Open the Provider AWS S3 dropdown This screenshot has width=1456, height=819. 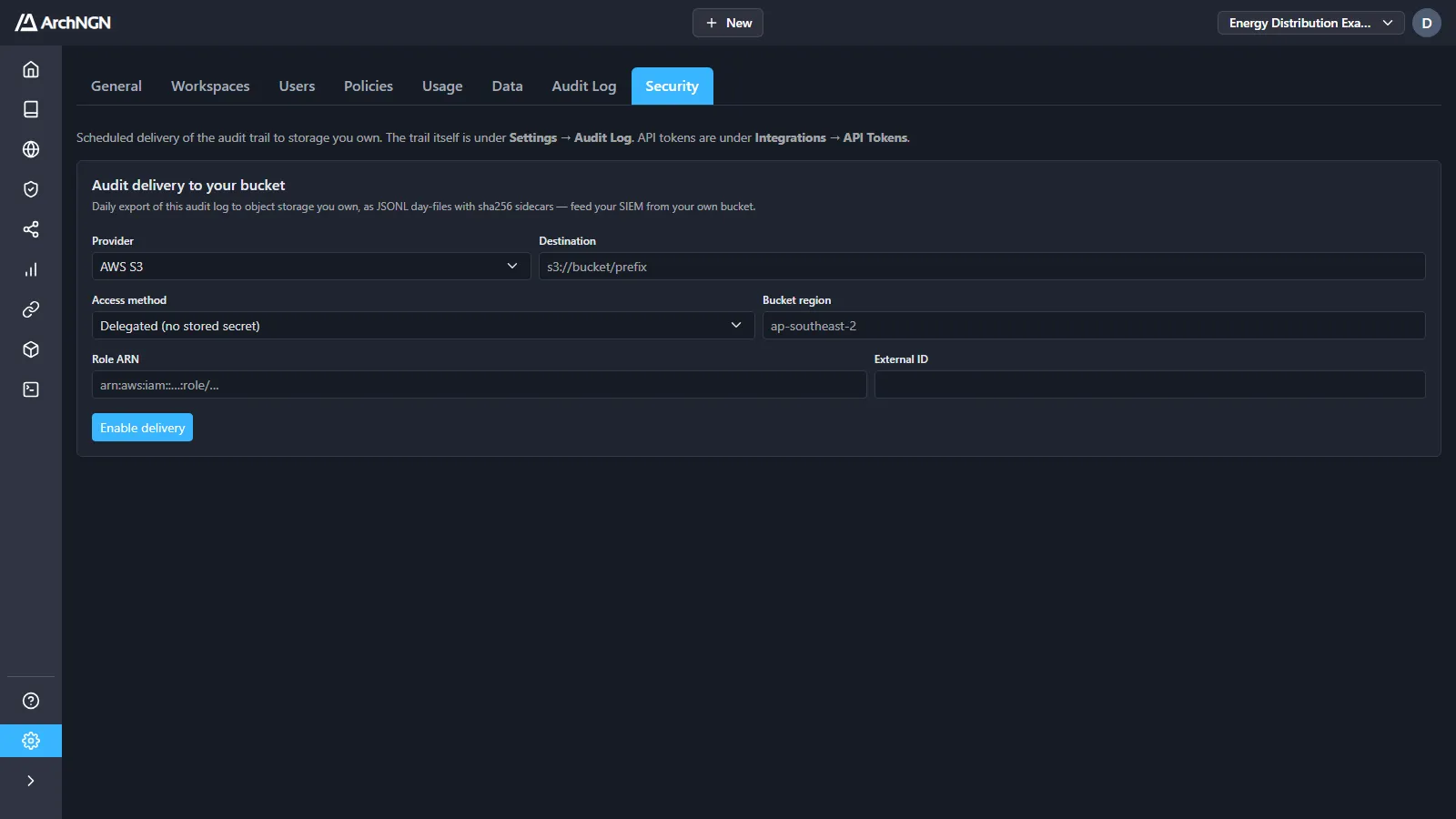(x=311, y=267)
